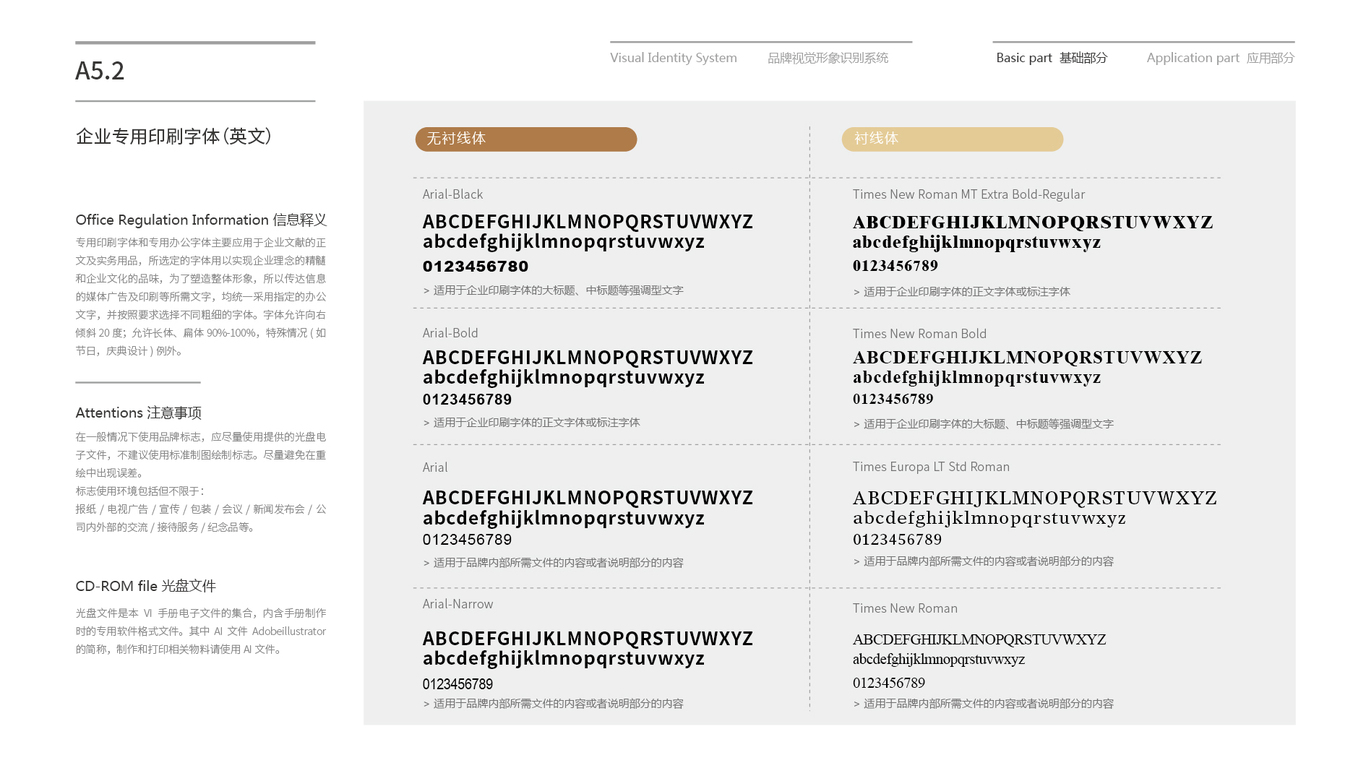Viewport: 1366px width, 768px height.
Task: Click the usage note under Times New Roman Bold
Action: tap(983, 424)
